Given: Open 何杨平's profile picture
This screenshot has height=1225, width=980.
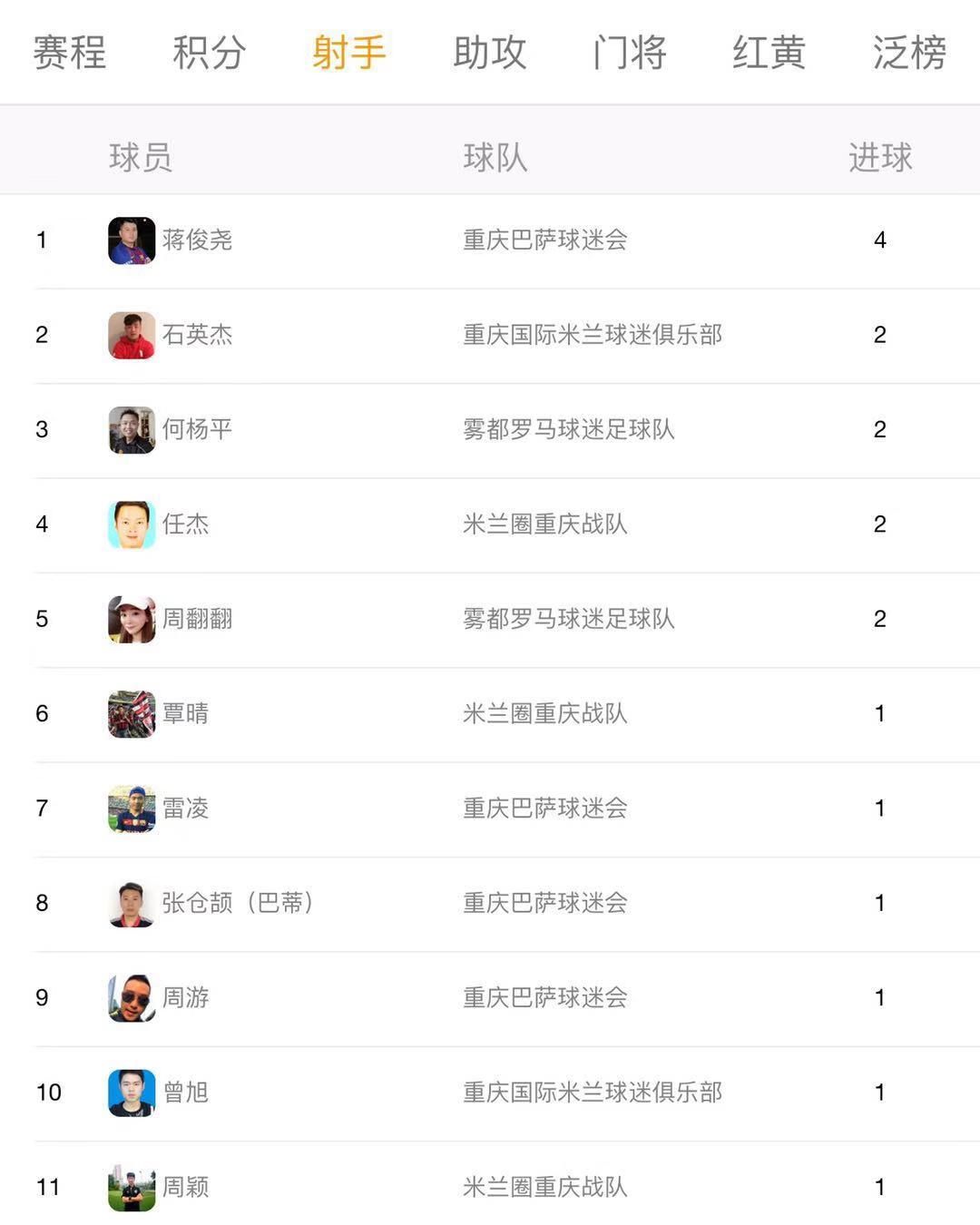Looking at the screenshot, I should pyautogui.click(x=132, y=429).
